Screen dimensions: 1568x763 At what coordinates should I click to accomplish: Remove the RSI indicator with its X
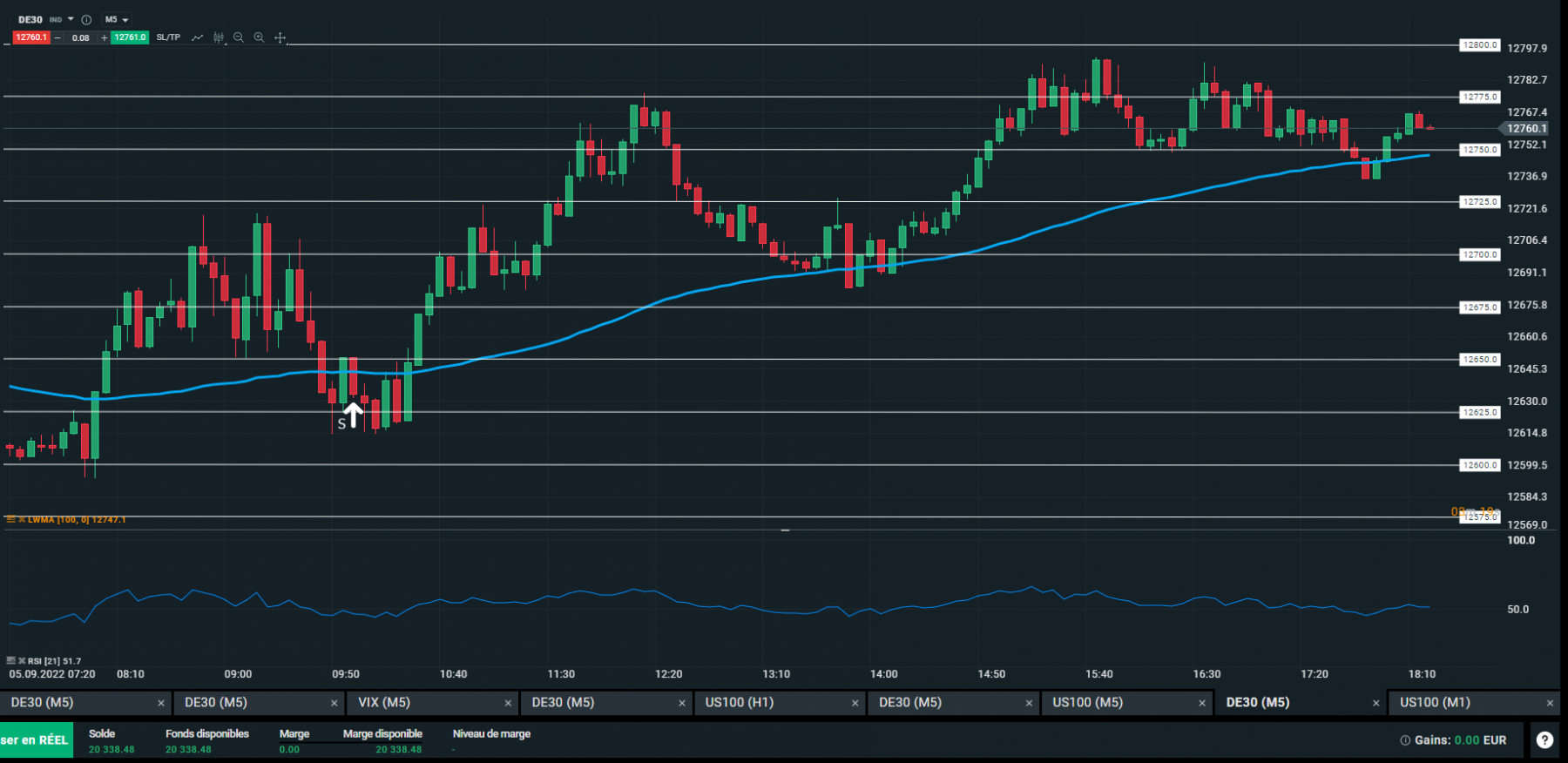[x=22, y=661]
